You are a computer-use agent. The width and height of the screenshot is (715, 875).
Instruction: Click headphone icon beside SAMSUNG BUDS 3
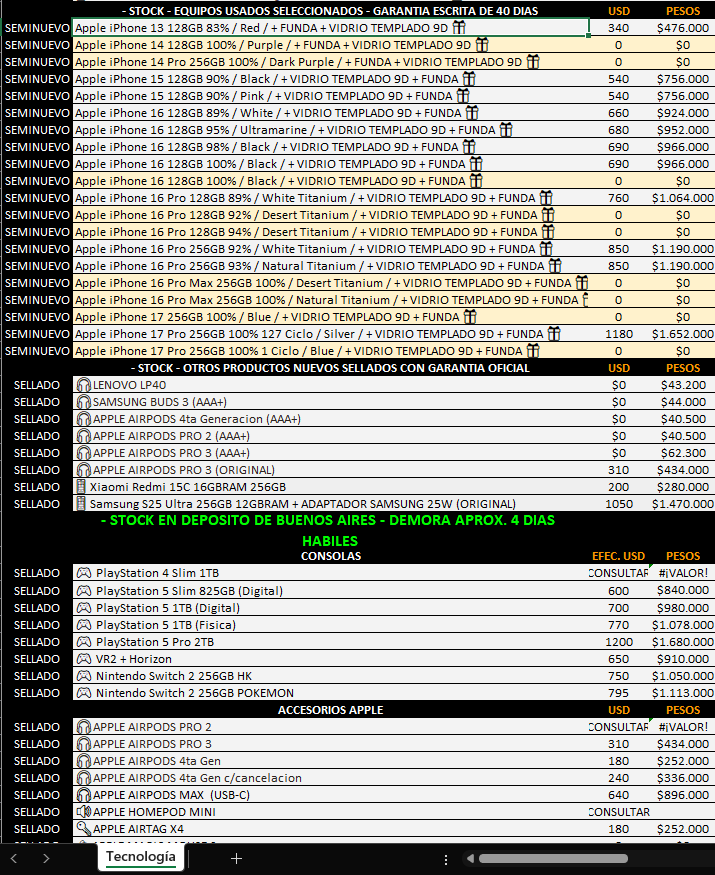pyautogui.click(x=84, y=402)
